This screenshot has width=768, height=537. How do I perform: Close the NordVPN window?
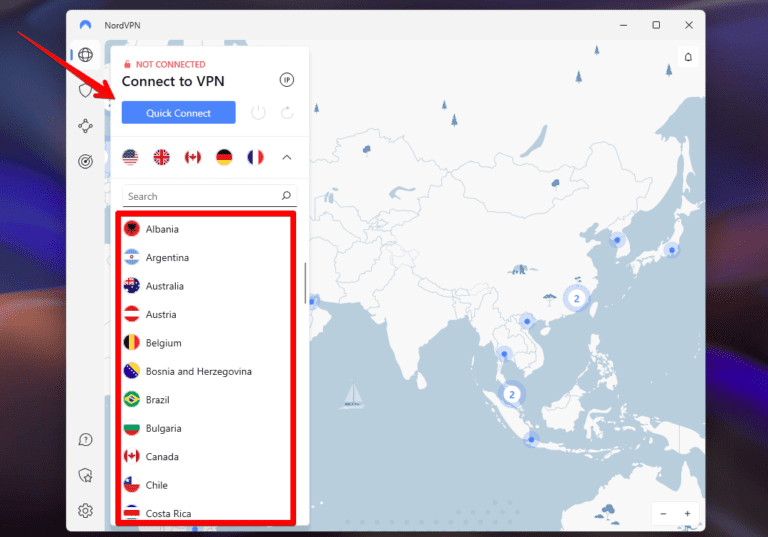pyautogui.click(x=689, y=25)
